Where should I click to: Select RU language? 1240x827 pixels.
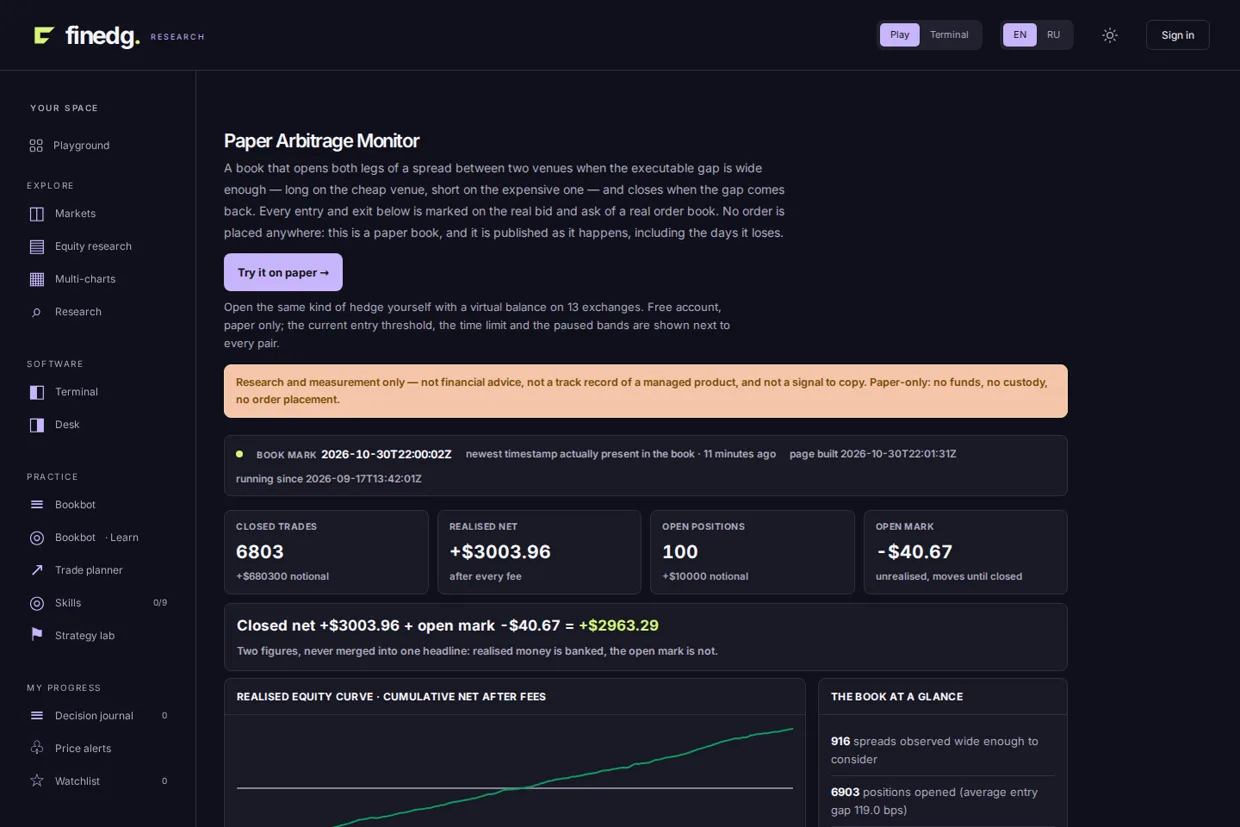(1053, 35)
